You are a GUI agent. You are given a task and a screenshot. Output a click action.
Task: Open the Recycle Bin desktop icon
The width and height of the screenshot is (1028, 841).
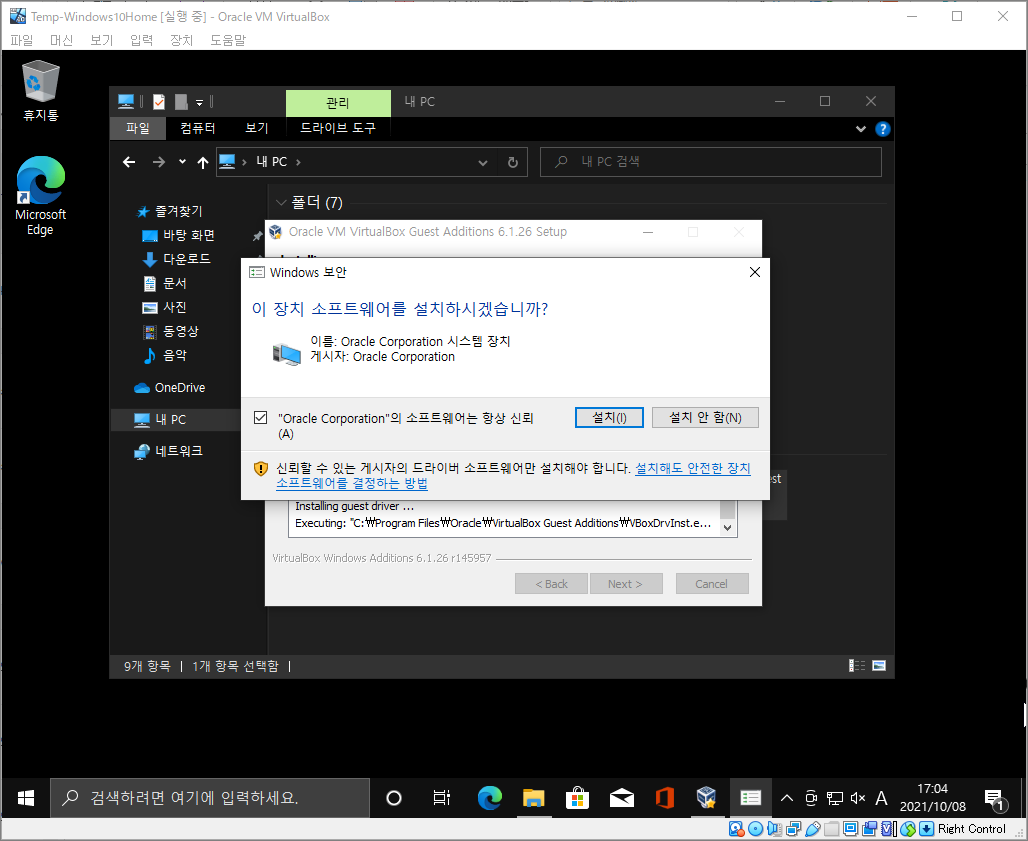tap(41, 90)
